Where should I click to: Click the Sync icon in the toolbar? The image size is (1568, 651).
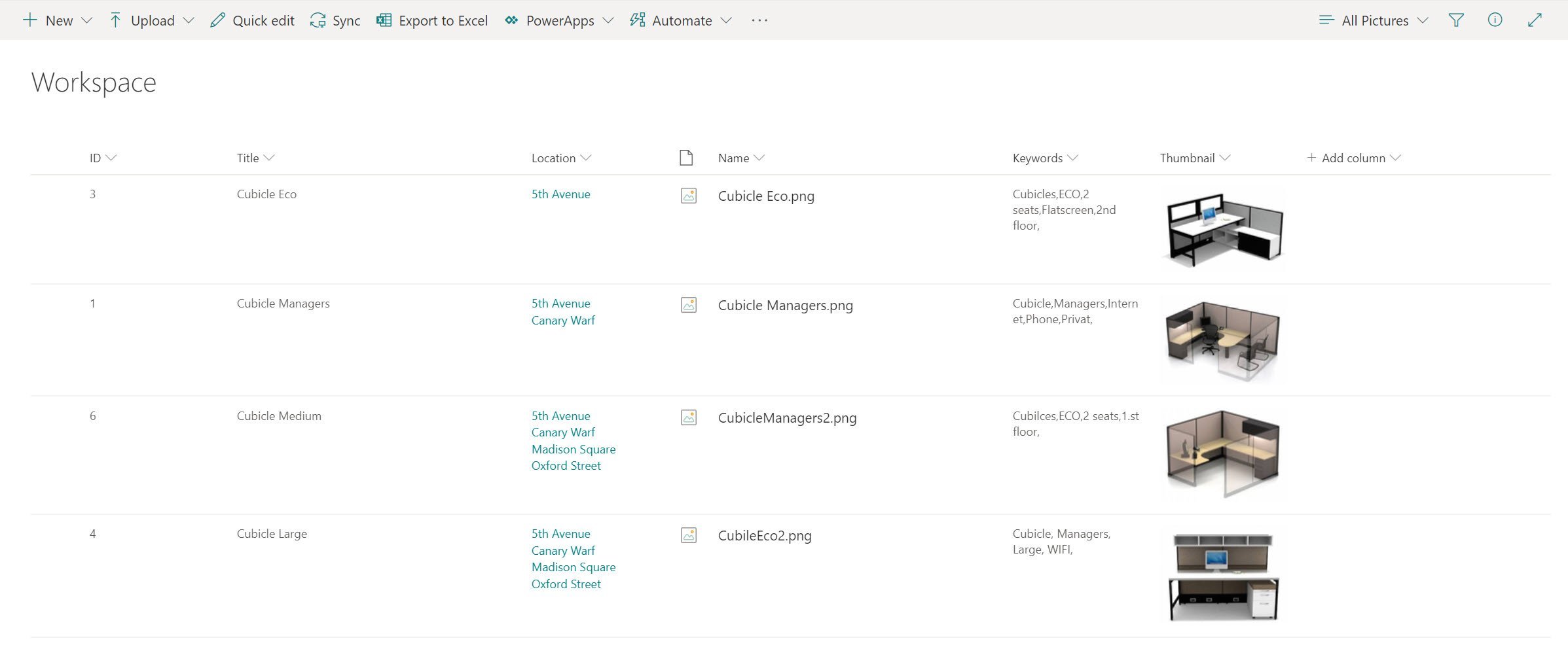point(318,20)
